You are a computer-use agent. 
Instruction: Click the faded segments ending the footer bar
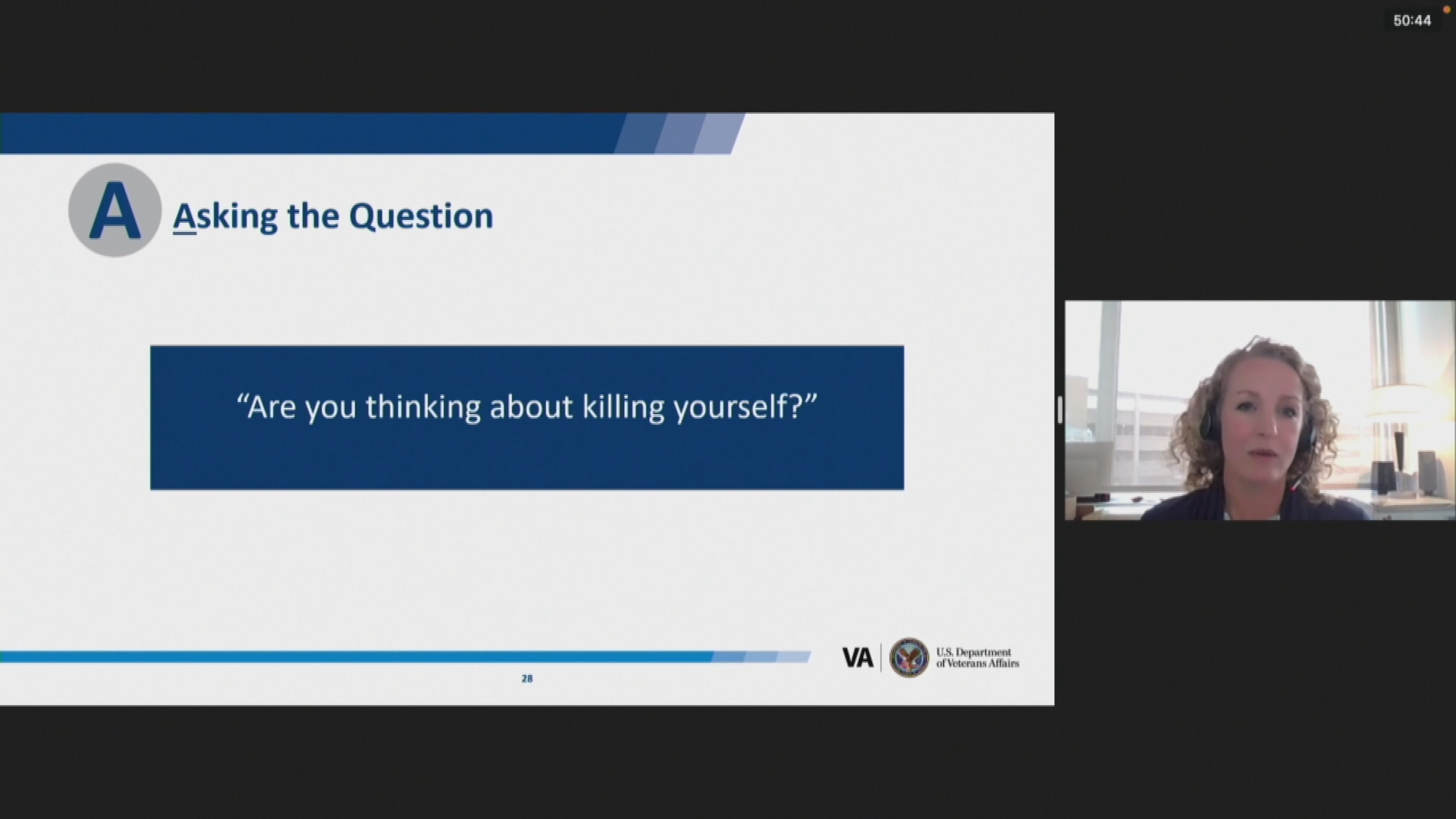coord(761,657)
